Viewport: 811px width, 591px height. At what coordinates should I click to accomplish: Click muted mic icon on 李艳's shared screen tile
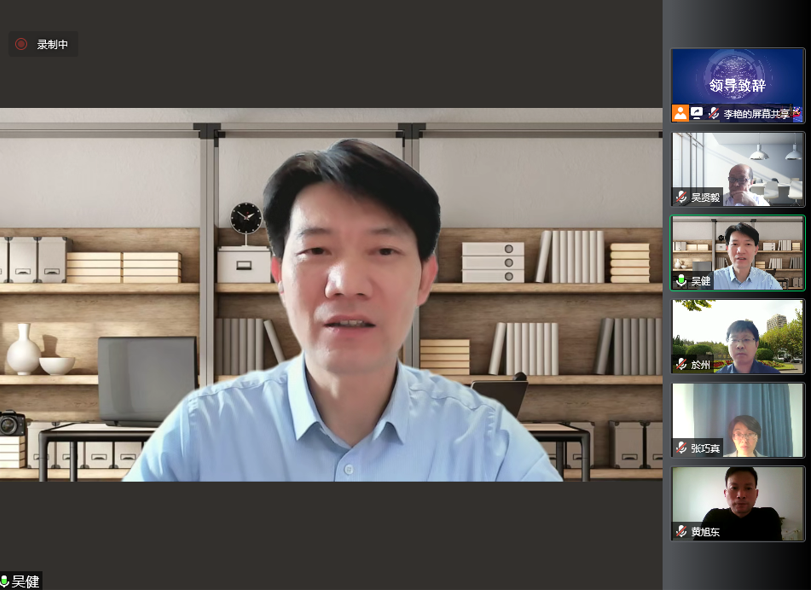click(x=714, y=113)
